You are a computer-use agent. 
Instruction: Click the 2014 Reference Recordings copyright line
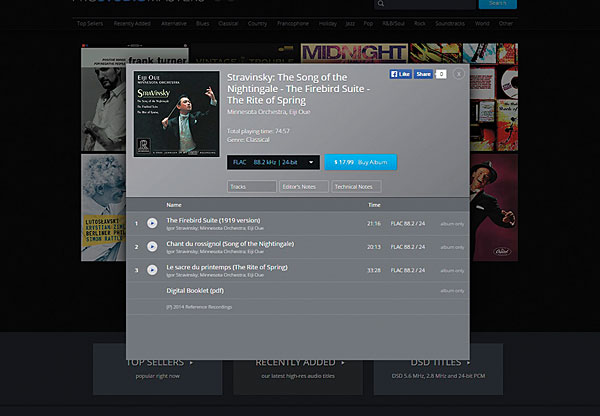199,307
